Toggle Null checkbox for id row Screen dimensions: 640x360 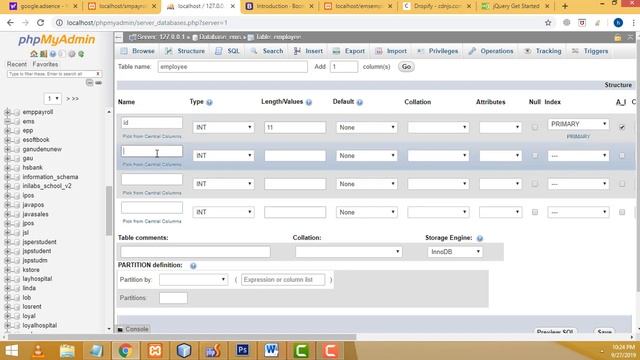(535, 127)
